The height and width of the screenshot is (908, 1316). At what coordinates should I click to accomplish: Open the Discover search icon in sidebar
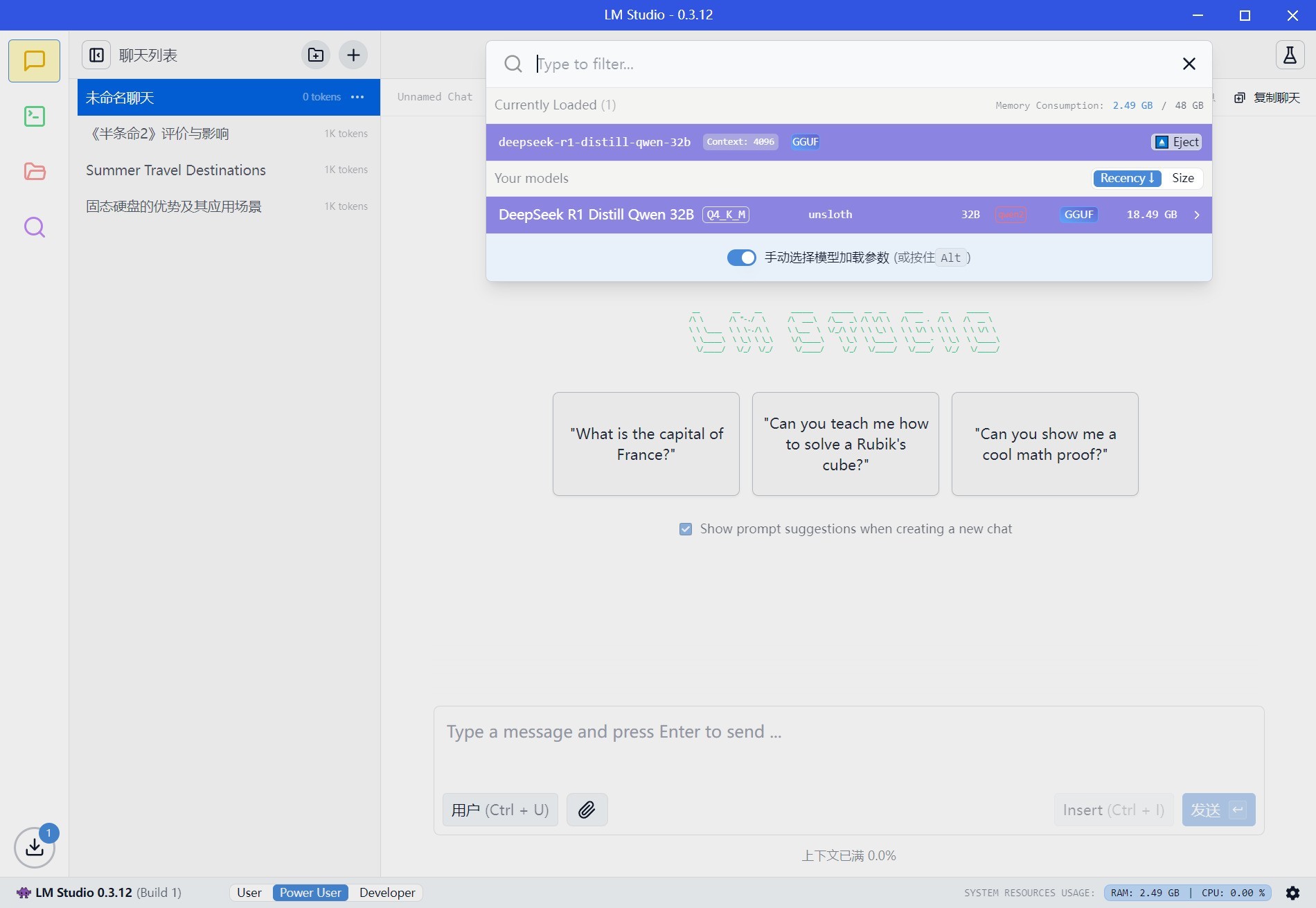click(x=34, y=227)
